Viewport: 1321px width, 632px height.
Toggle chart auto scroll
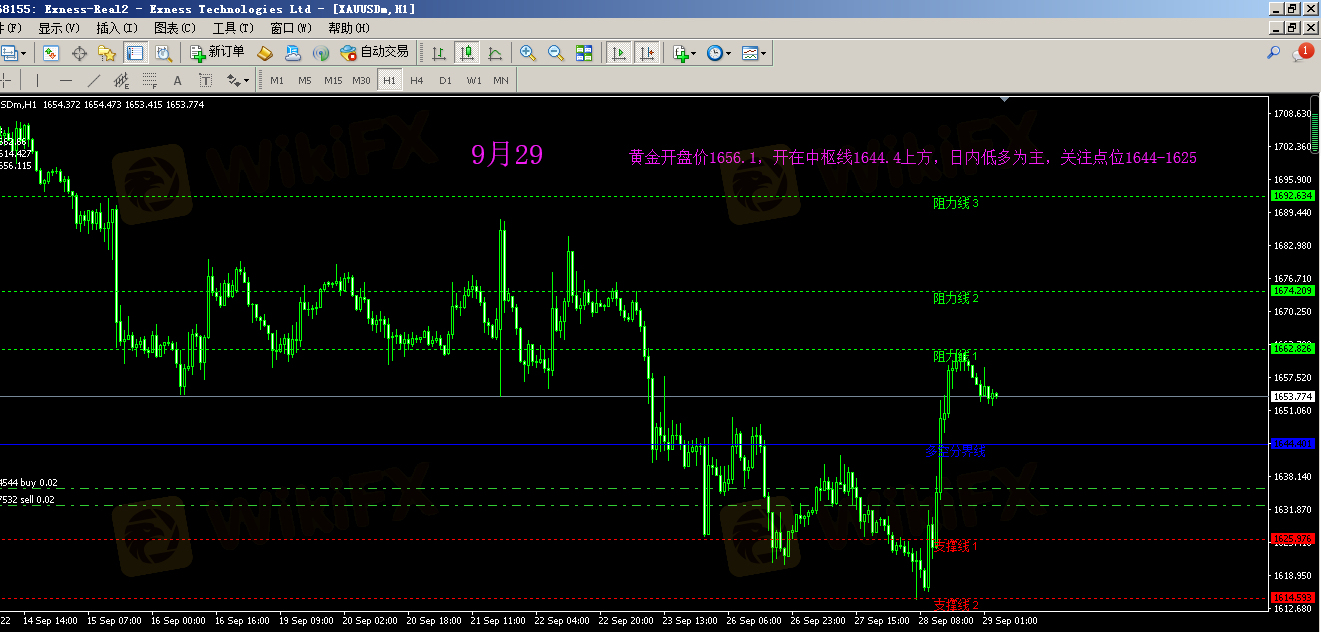point(619,53)
